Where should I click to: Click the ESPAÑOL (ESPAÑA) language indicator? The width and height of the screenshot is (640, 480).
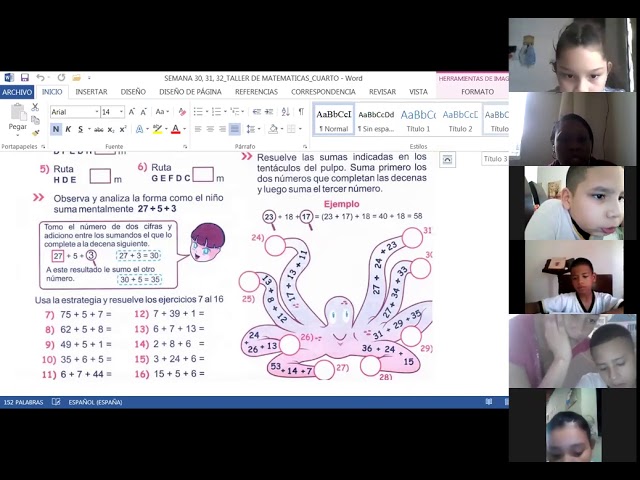tap(95, 402)
